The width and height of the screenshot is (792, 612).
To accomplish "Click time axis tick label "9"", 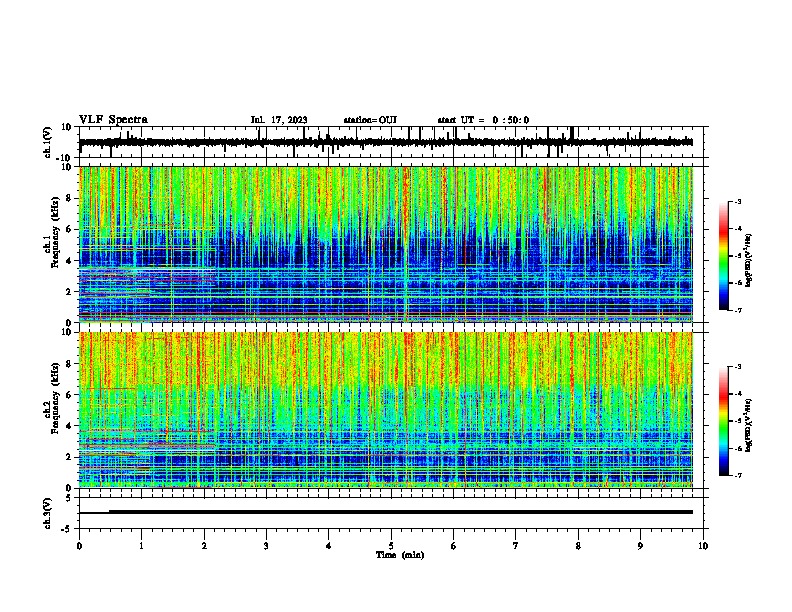I will (x=640, y=546).
